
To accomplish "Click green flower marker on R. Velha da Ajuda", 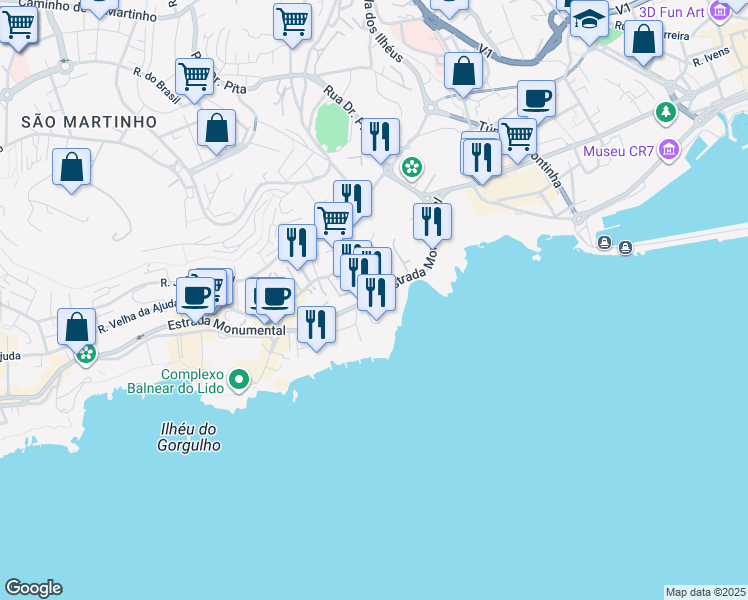I will [x=87, y=353].
